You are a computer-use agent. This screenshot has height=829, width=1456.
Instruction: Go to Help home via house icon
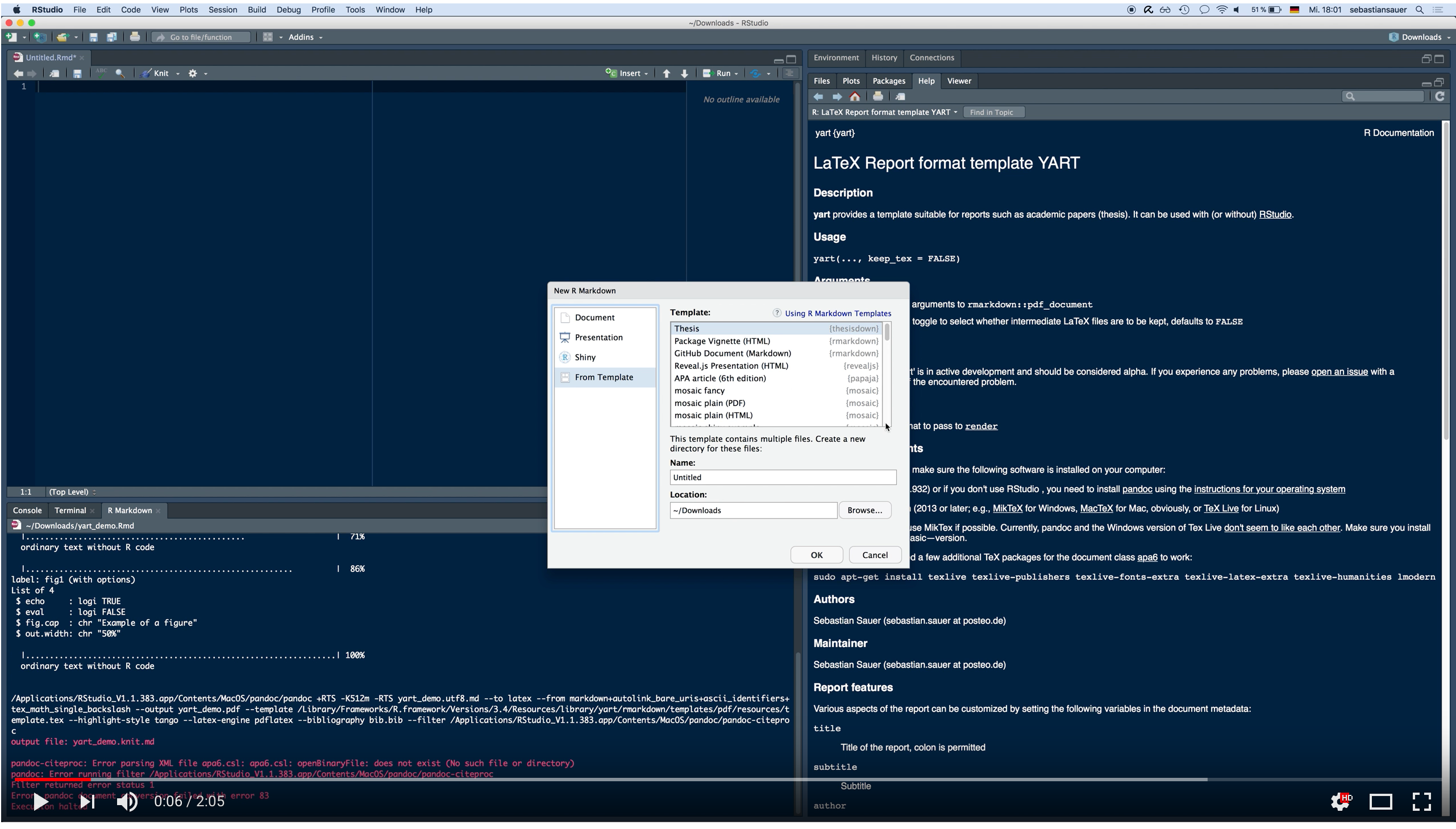click(x=855, y=97)
